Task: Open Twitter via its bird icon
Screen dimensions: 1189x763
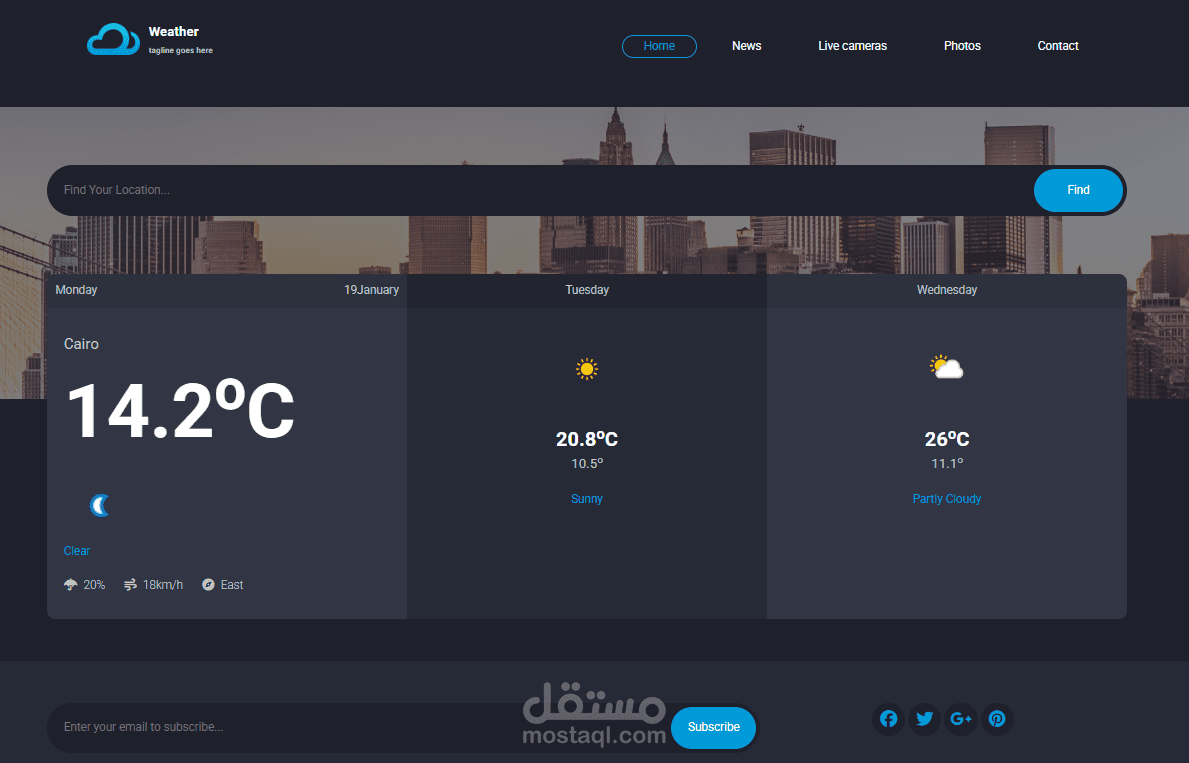Action: (x=924, y=719)
